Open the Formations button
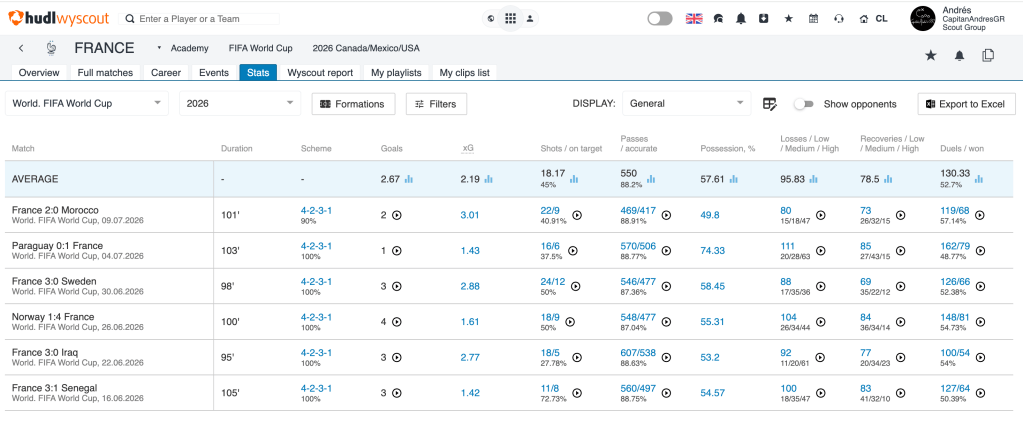Image resolution: width=1023 pixels, height=422 pixels. pos(353,104)
